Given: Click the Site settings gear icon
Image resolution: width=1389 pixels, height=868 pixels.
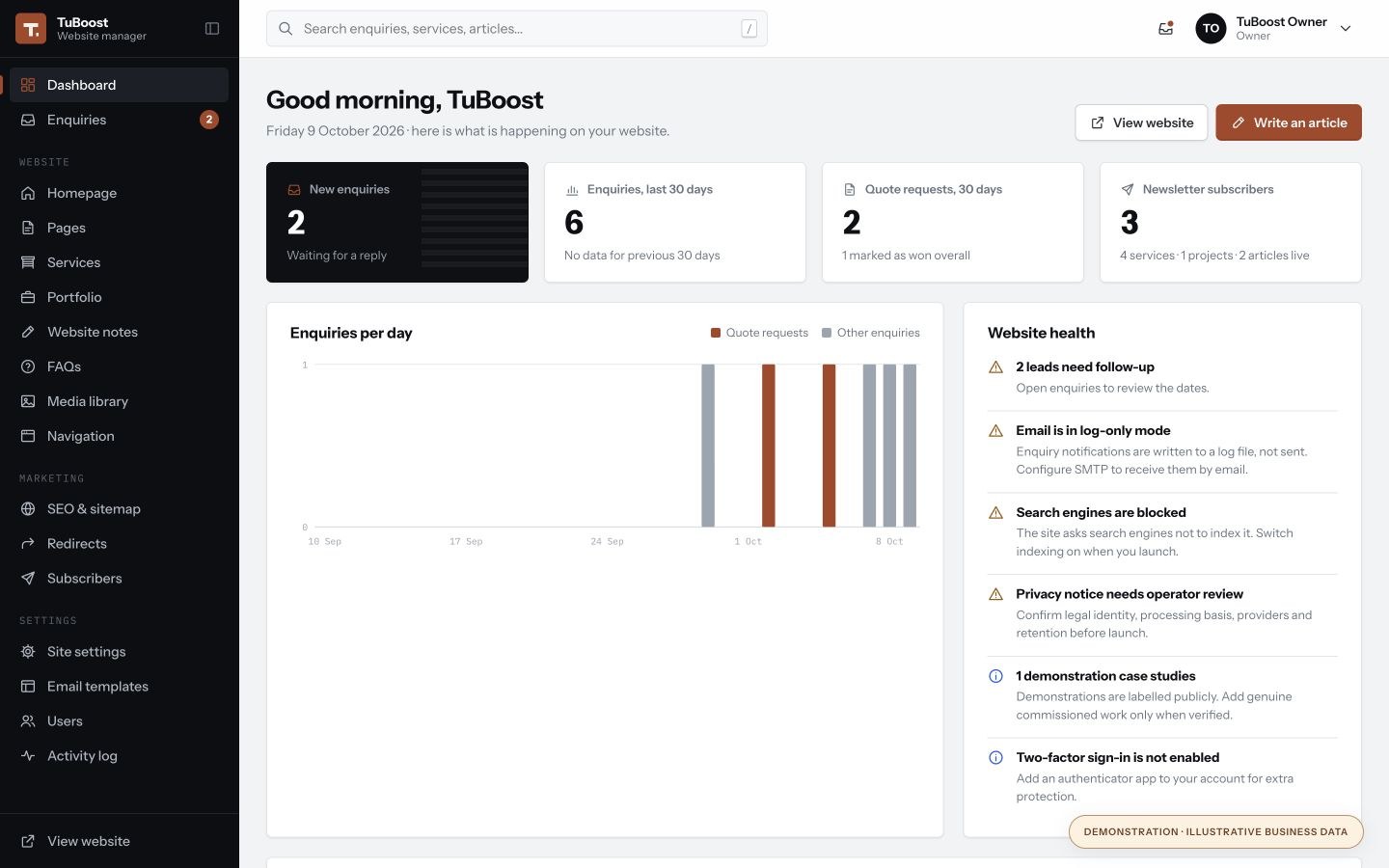Looking at the screenshot, I should [28, 652].
